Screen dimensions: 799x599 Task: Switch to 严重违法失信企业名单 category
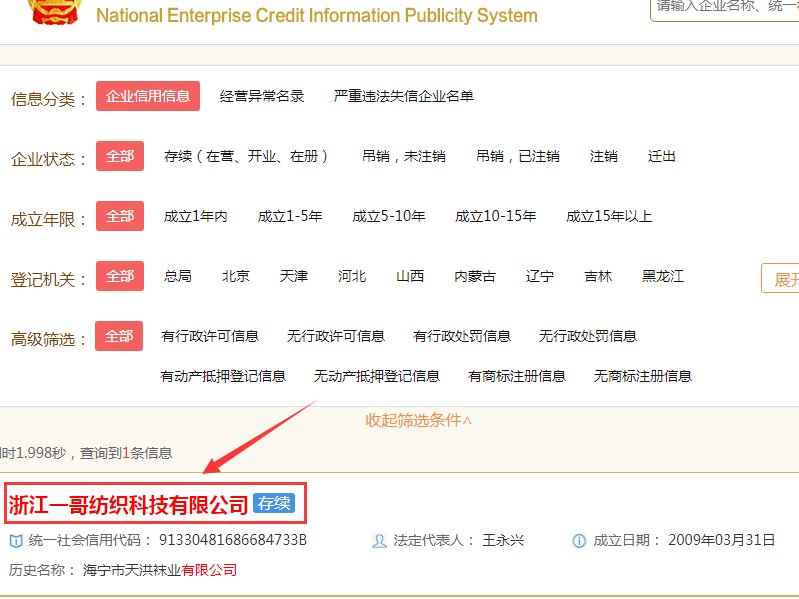tap(404, 96)
